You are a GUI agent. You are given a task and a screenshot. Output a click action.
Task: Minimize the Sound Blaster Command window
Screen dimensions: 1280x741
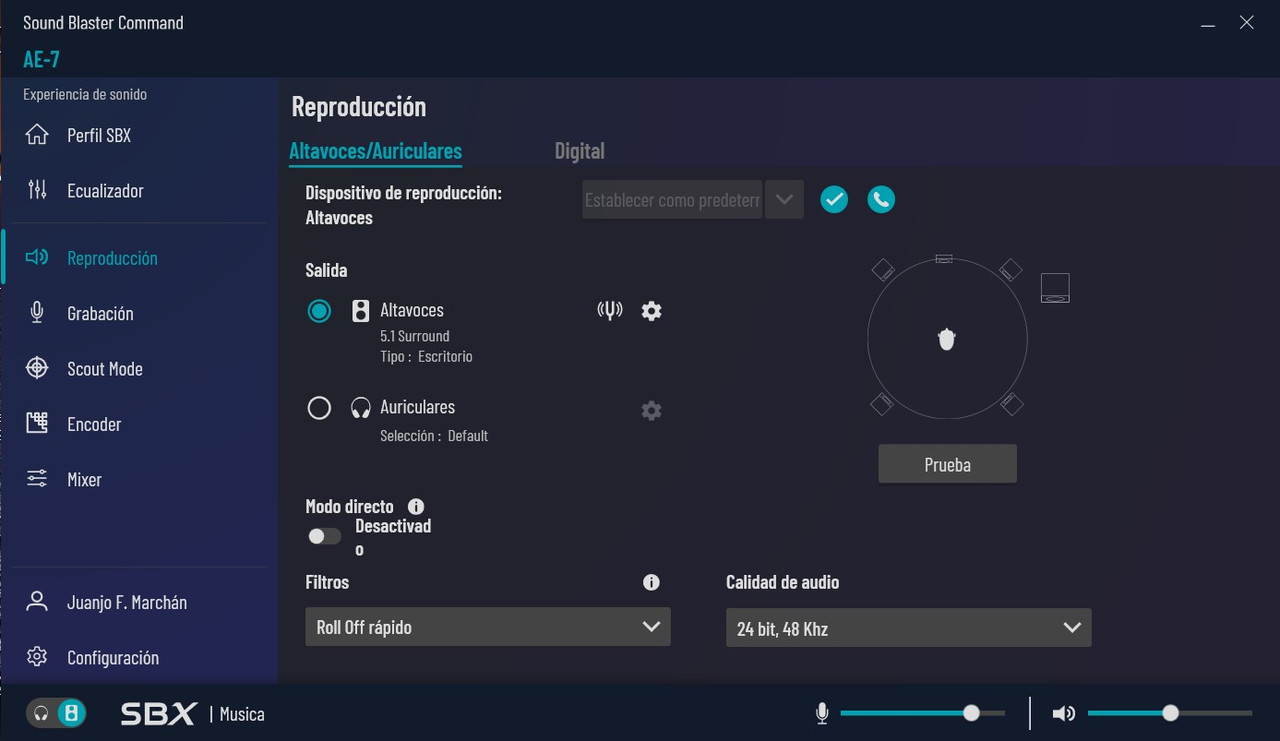(1208, 23)
